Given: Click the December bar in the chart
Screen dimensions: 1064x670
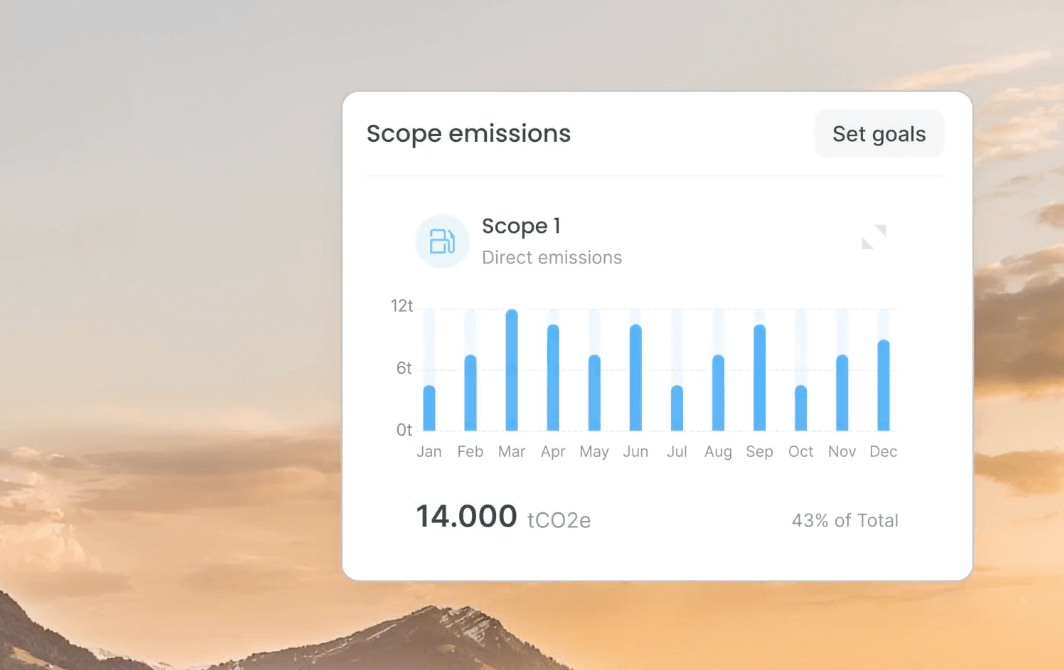Looking at the screenshot, I should coord(883,385).
